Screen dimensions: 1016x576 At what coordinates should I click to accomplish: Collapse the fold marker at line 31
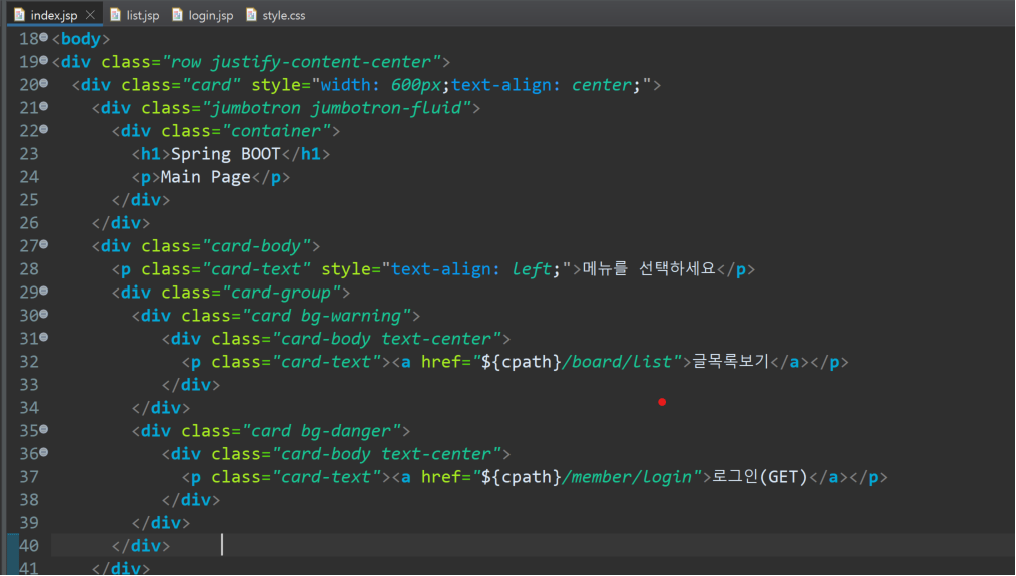coord(43,338)
